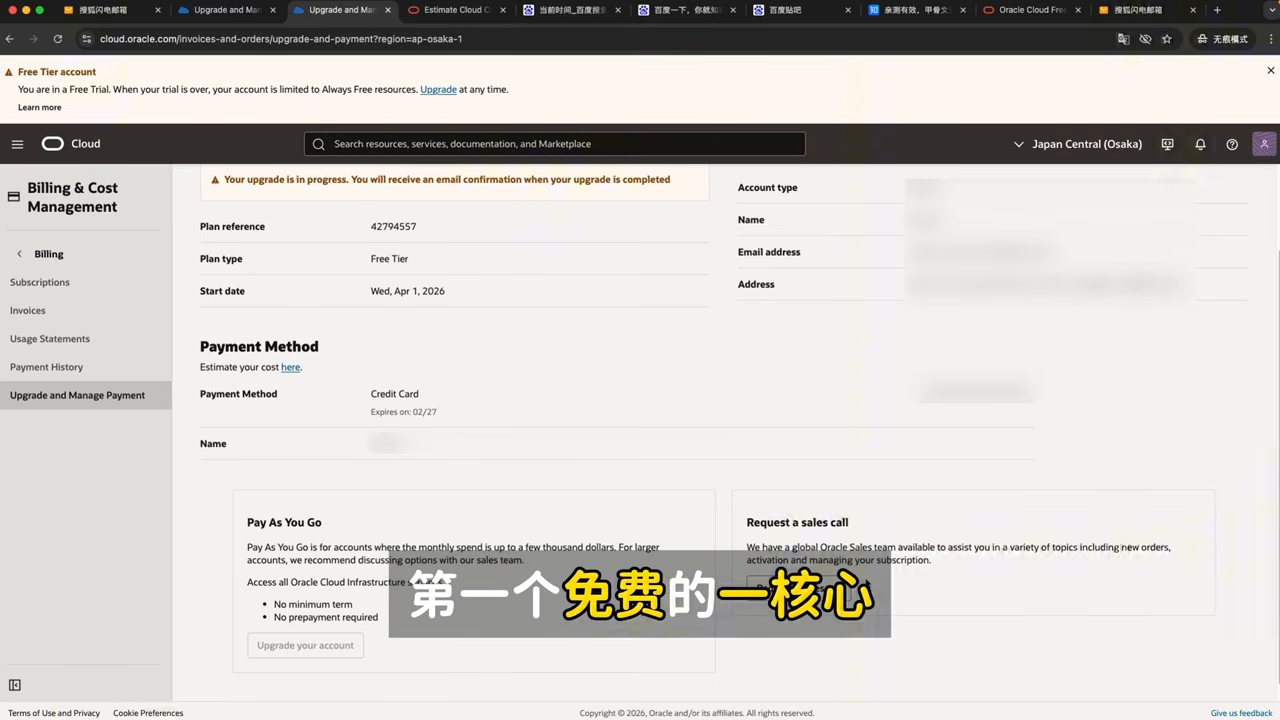Open Invoices in the sidebar
Screen dimensions: 1280x720
click(x=28, y=310)
